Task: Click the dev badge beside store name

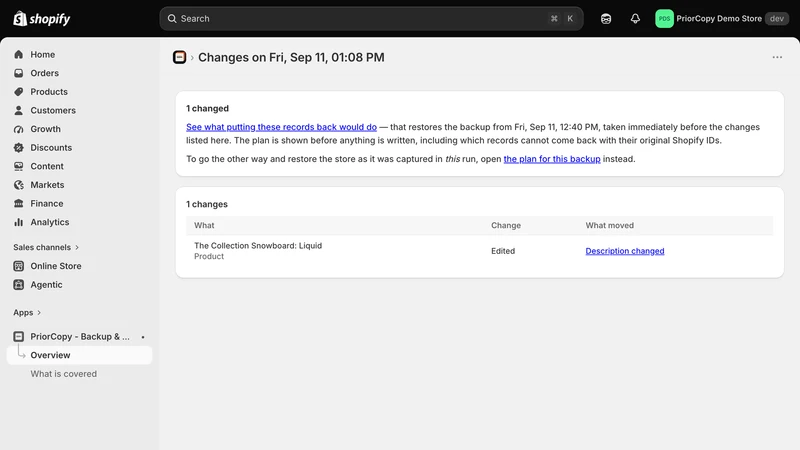Action: (777, 19)
